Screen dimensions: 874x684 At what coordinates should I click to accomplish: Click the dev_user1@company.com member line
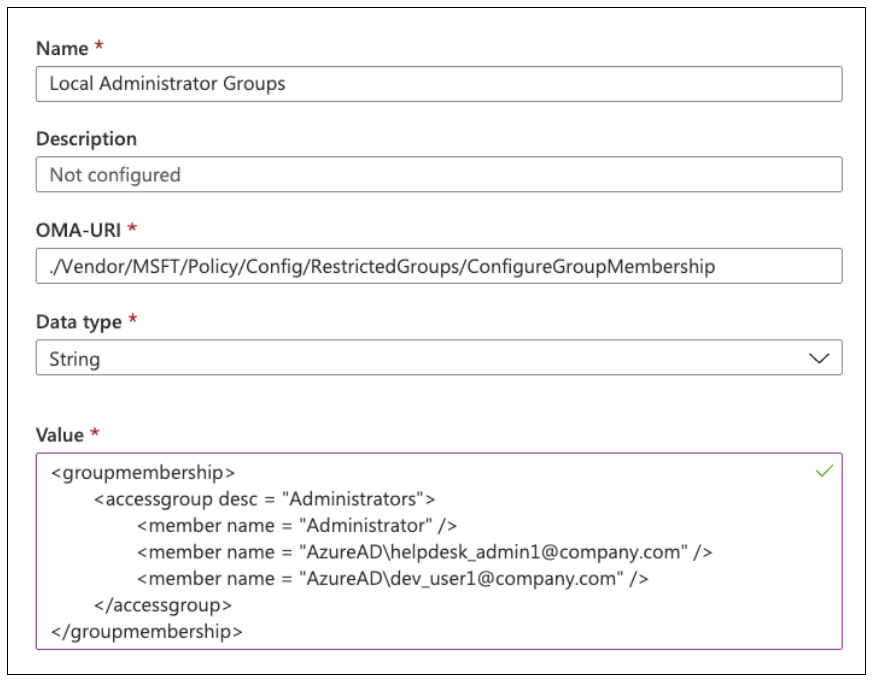point(393,579)
